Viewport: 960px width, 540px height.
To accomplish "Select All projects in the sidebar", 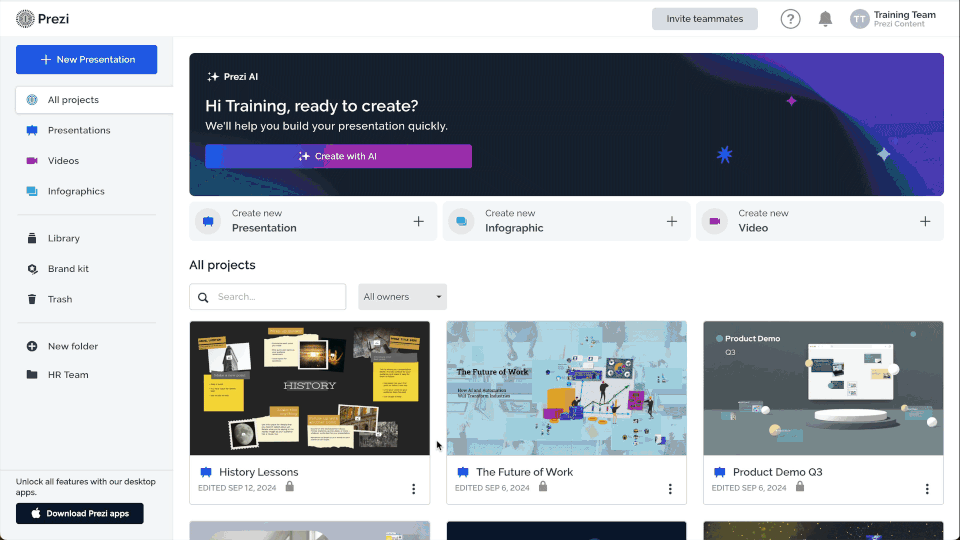I will 94,100.
